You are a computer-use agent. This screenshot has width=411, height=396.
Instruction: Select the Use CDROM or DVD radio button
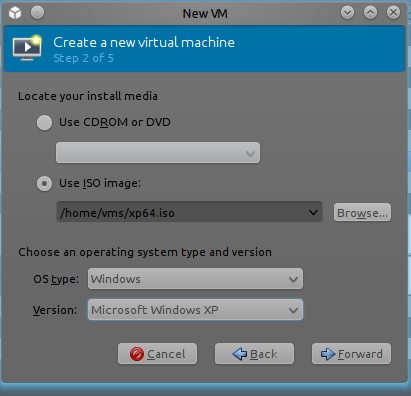[x=44, y=122]
